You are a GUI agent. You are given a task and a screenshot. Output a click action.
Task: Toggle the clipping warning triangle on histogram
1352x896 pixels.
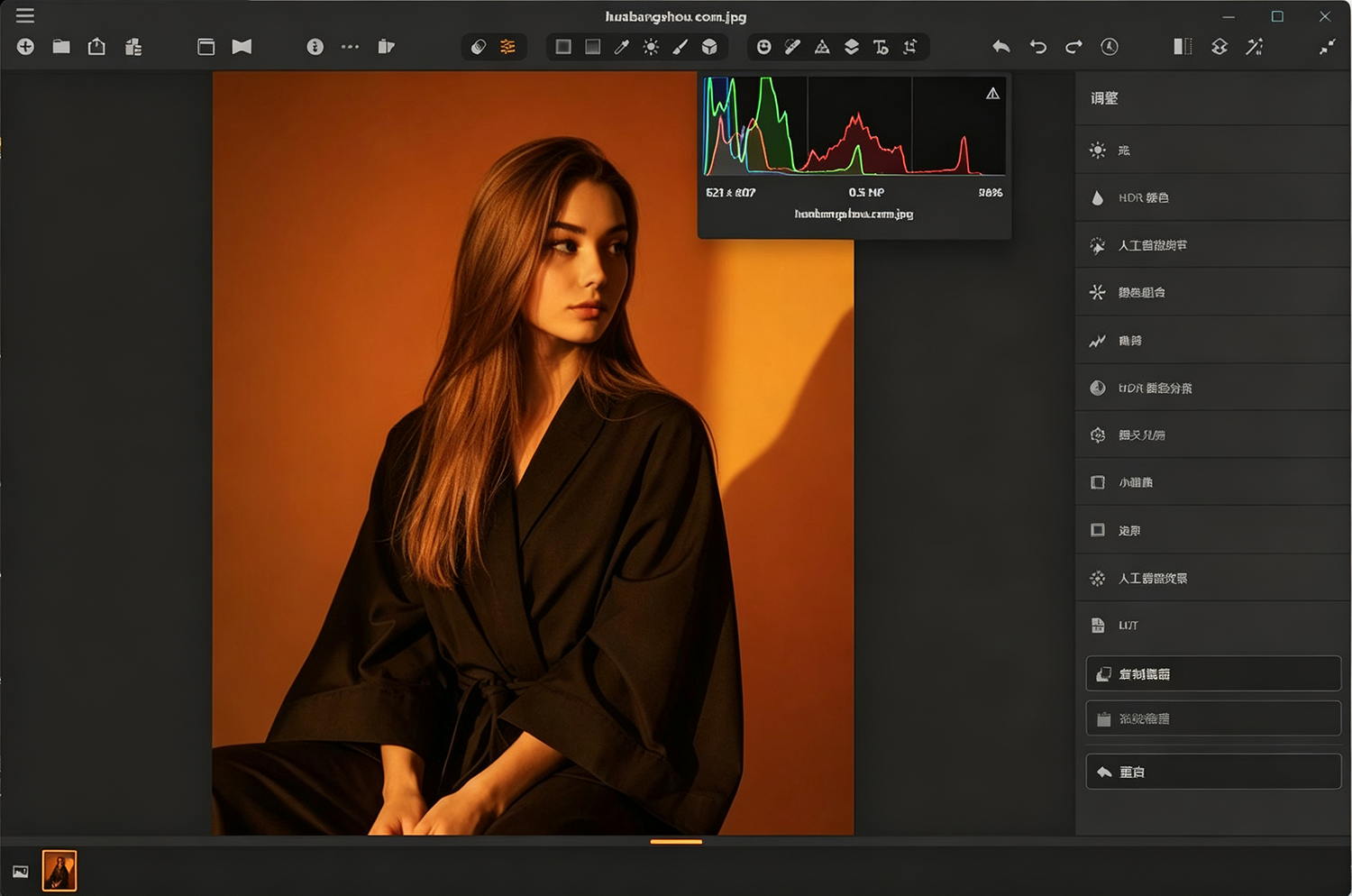click(x=992, y=93)
